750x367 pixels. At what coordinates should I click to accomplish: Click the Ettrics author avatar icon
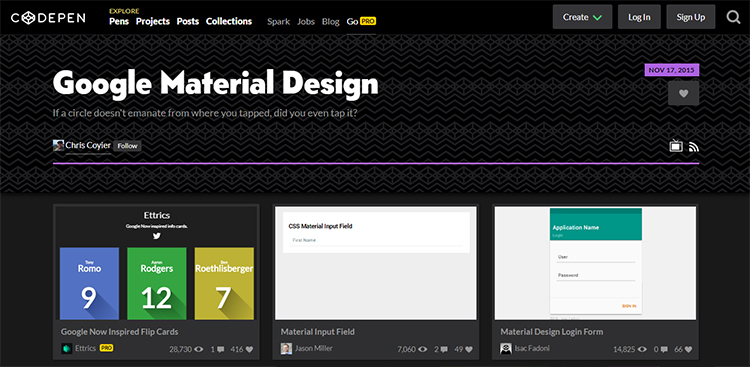pos(66,349)
